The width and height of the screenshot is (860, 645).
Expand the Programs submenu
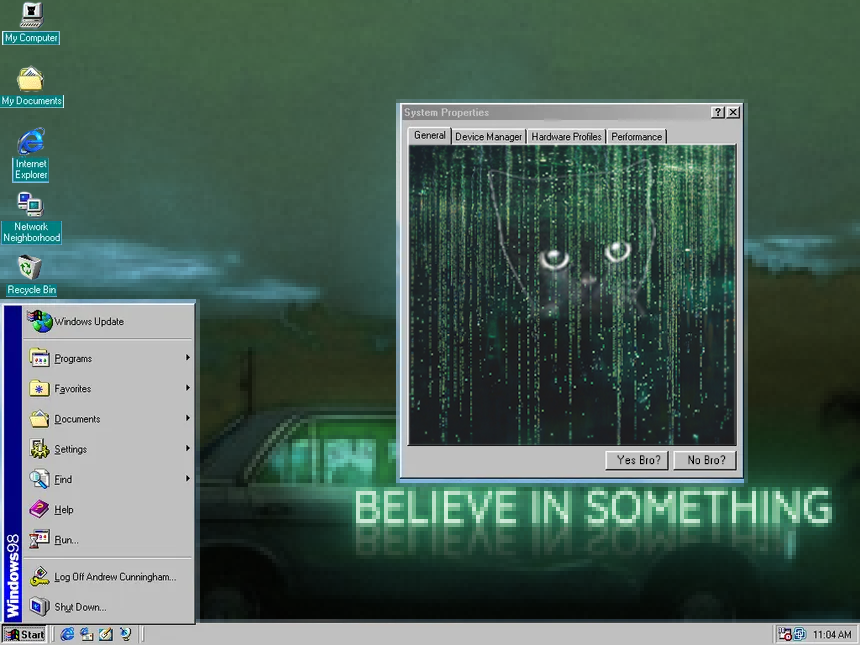[x=108, y=358]
